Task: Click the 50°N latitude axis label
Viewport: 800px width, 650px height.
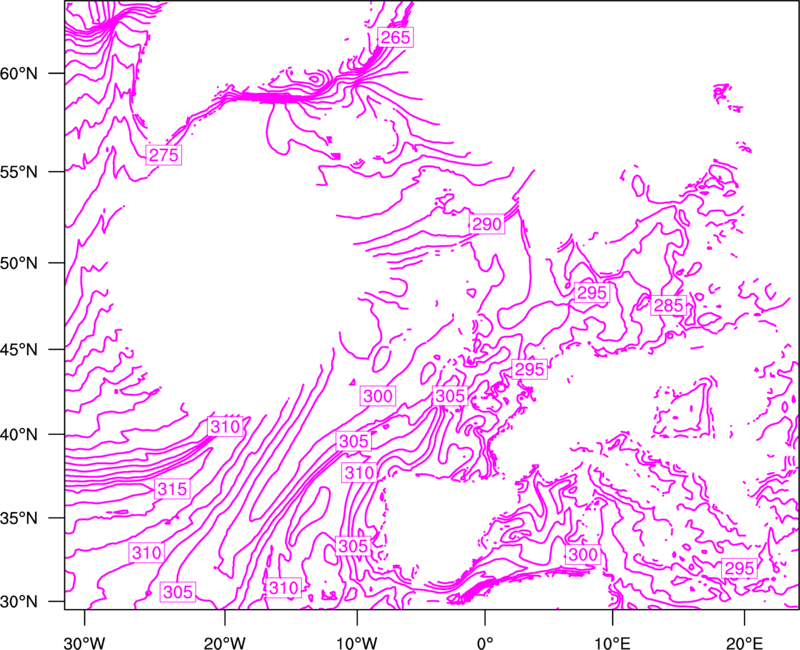Action: point(19,263)
